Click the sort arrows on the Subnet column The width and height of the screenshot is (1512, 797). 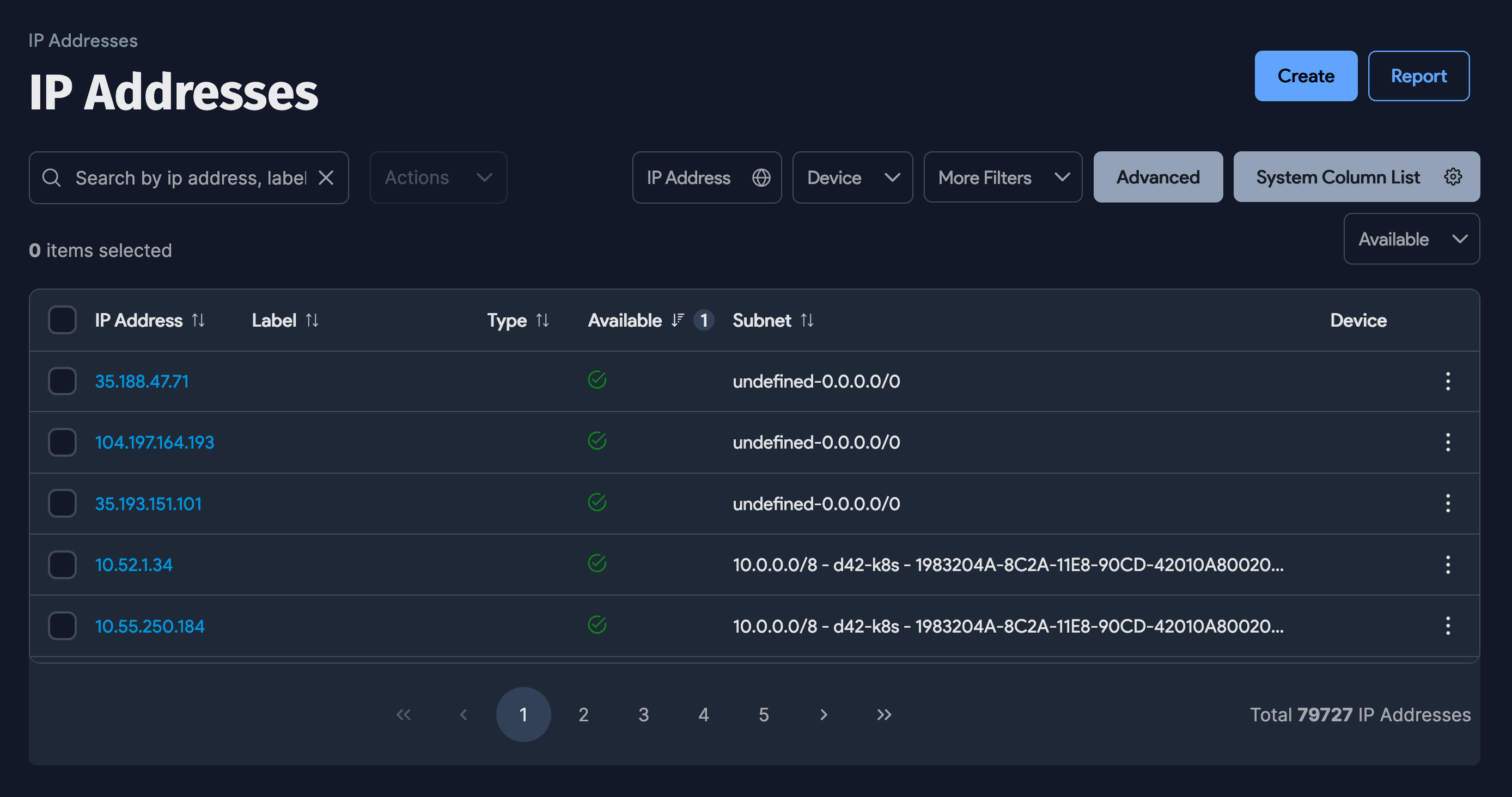pyautogui.click(x=808, y=320)
